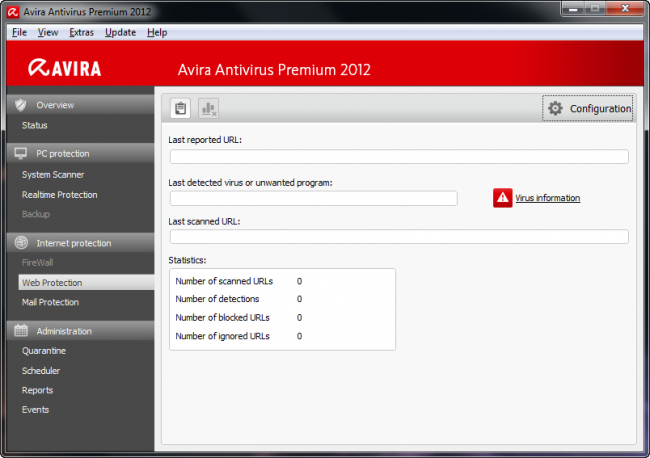Click the Last detected virus field
This screenshot has width=650, height=458.
coord(313,198)
